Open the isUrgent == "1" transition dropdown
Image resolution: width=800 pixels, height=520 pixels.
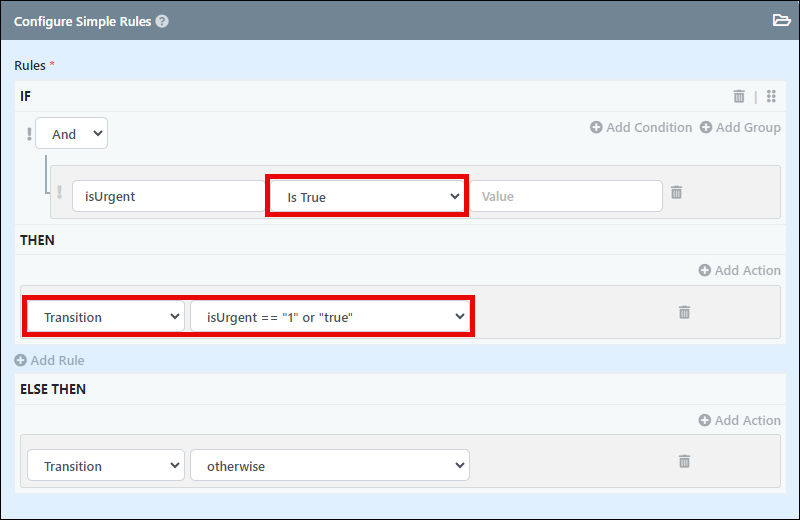point(330,317)
